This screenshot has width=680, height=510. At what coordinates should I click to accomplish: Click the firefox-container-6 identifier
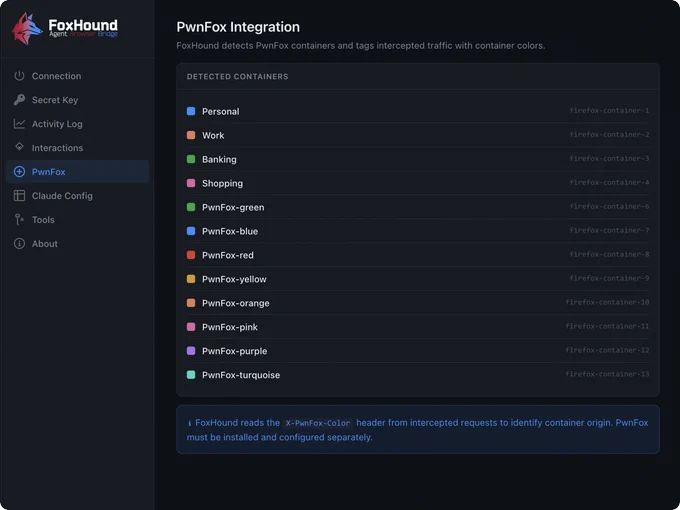pyautogui.click(x=609, y=206)
